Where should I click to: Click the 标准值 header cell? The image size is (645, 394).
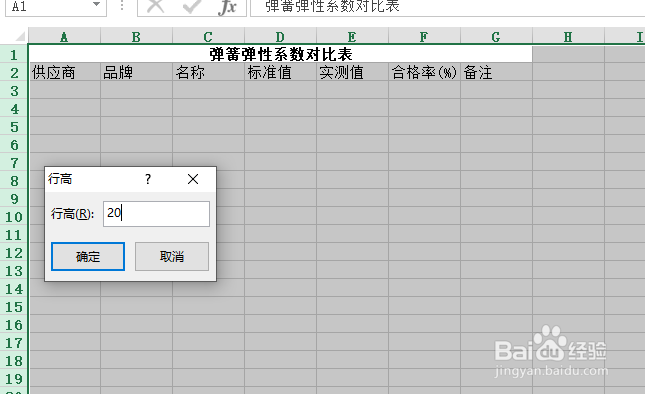pos(280,72)
